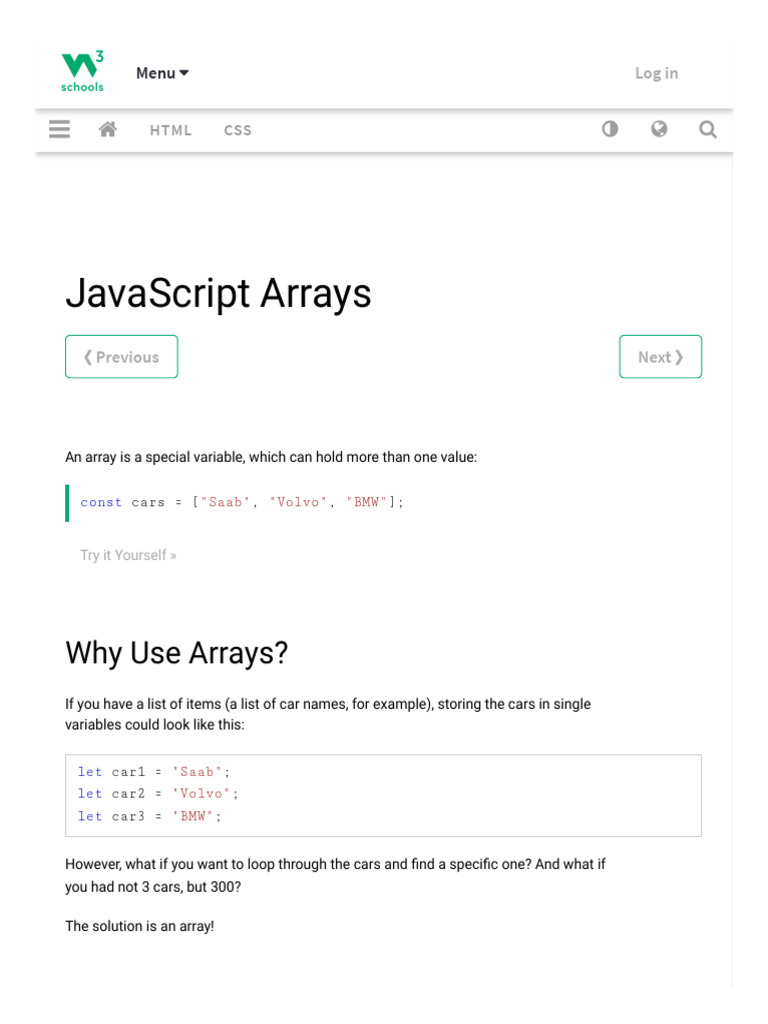
Task: Click the JavaScript Arrays heading
Action: [218, 293]
